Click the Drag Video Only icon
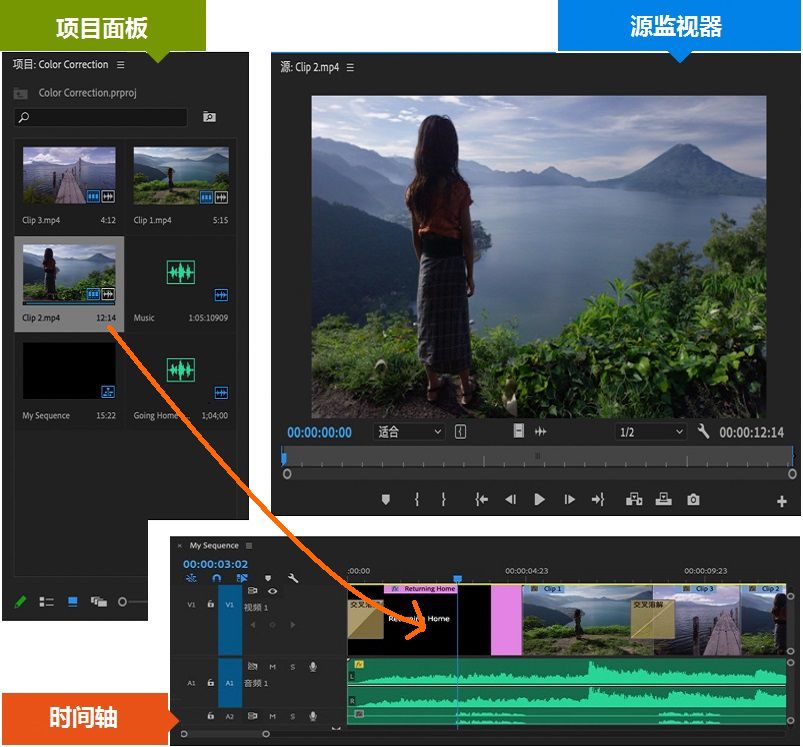Image resolution: width=803 pixels, height=747 pixels. coord(519,431)
